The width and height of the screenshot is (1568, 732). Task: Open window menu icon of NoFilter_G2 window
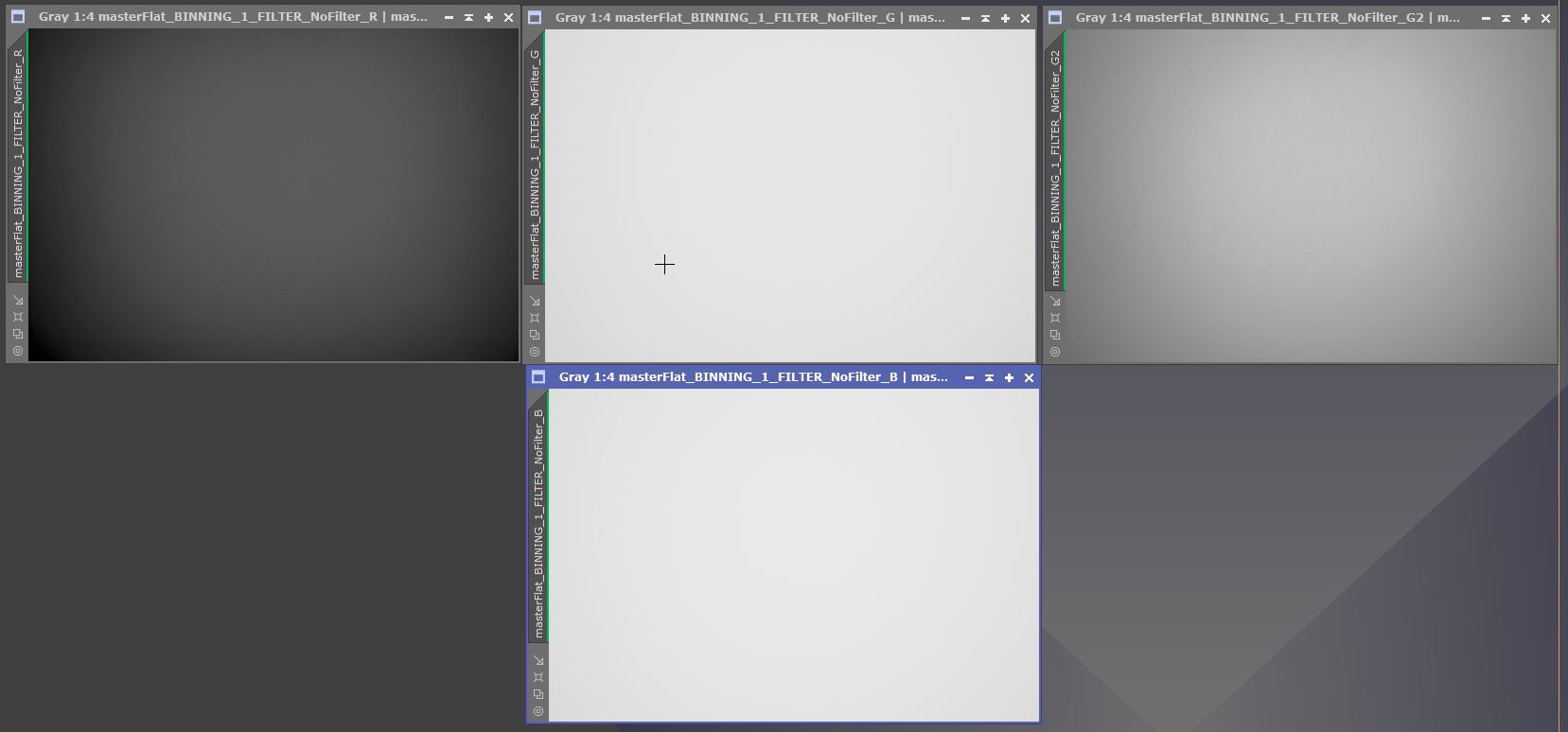(x=1055, y=18)
